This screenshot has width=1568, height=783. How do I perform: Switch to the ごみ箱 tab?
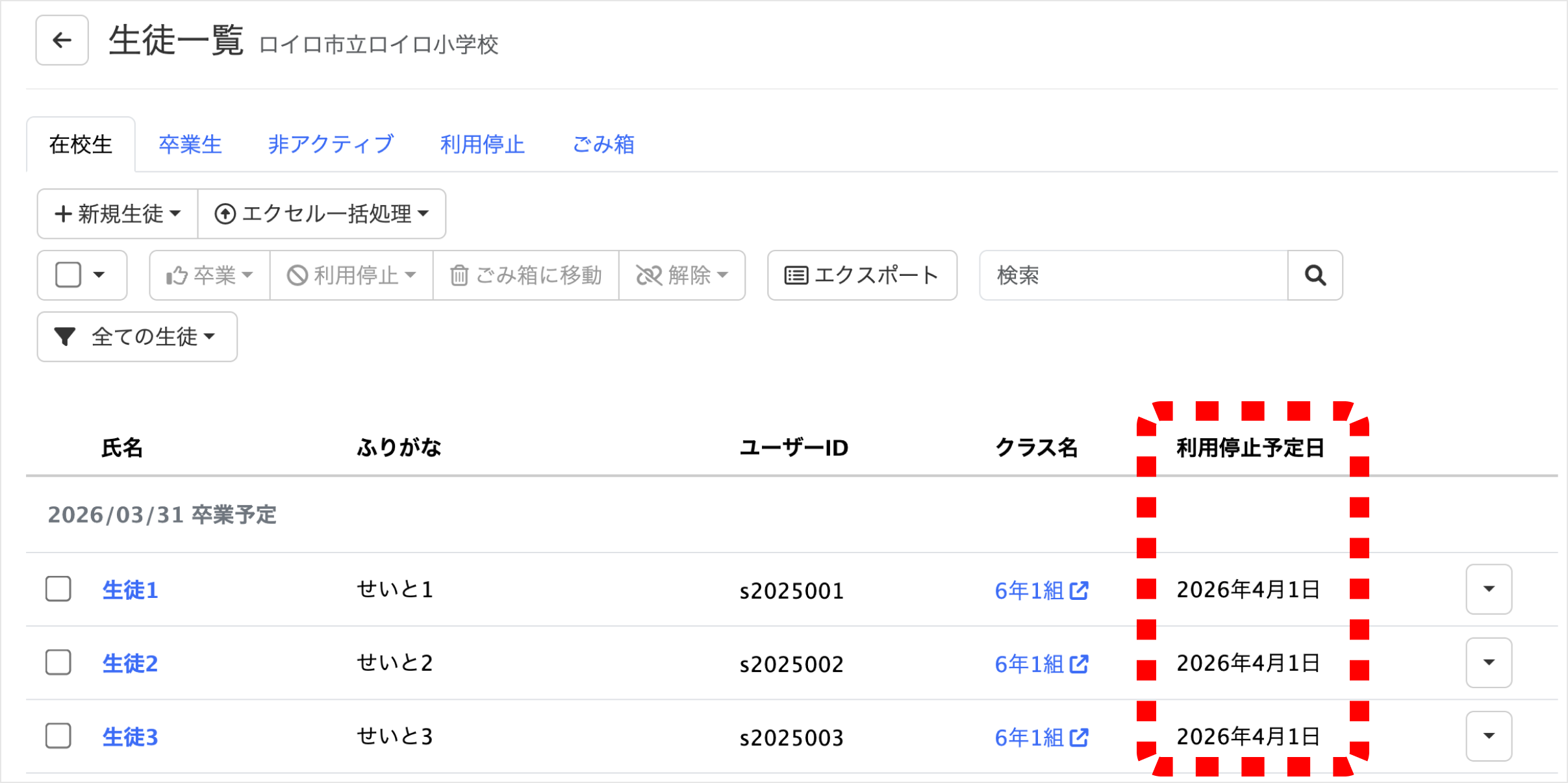pyautogui.click(x=603, y=144)
